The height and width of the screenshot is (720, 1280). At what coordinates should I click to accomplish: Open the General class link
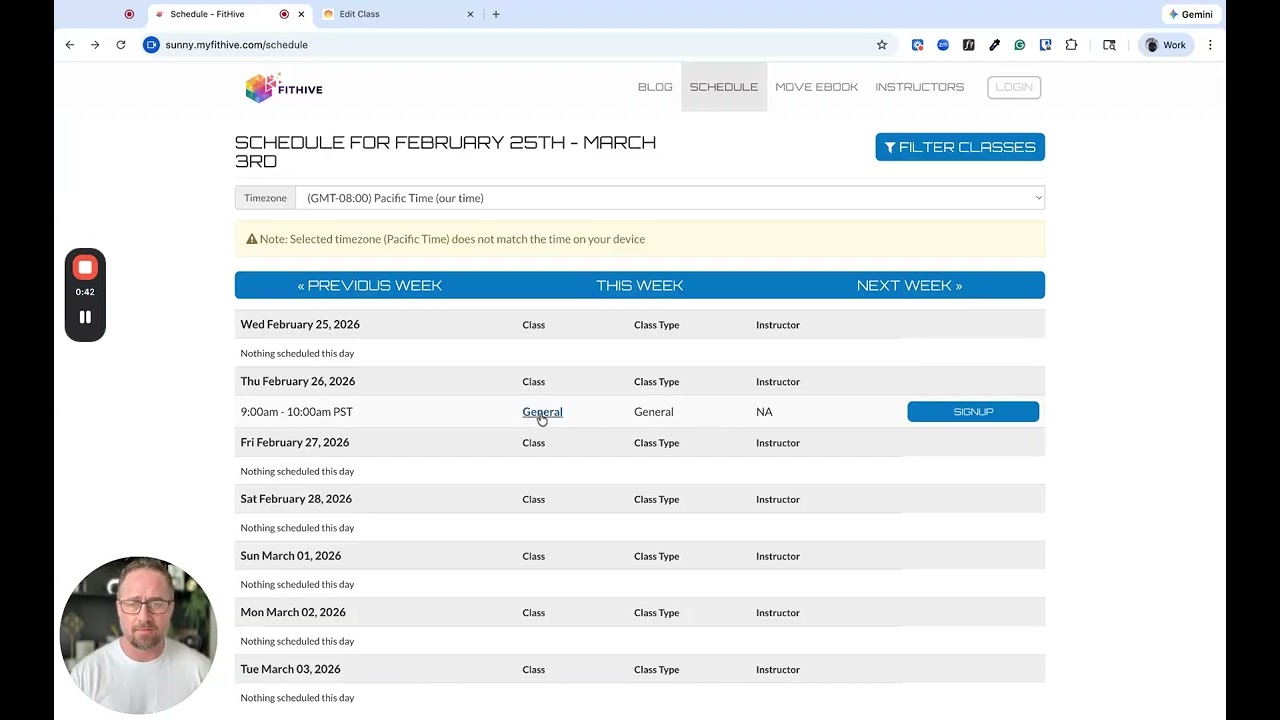point(542,412)
